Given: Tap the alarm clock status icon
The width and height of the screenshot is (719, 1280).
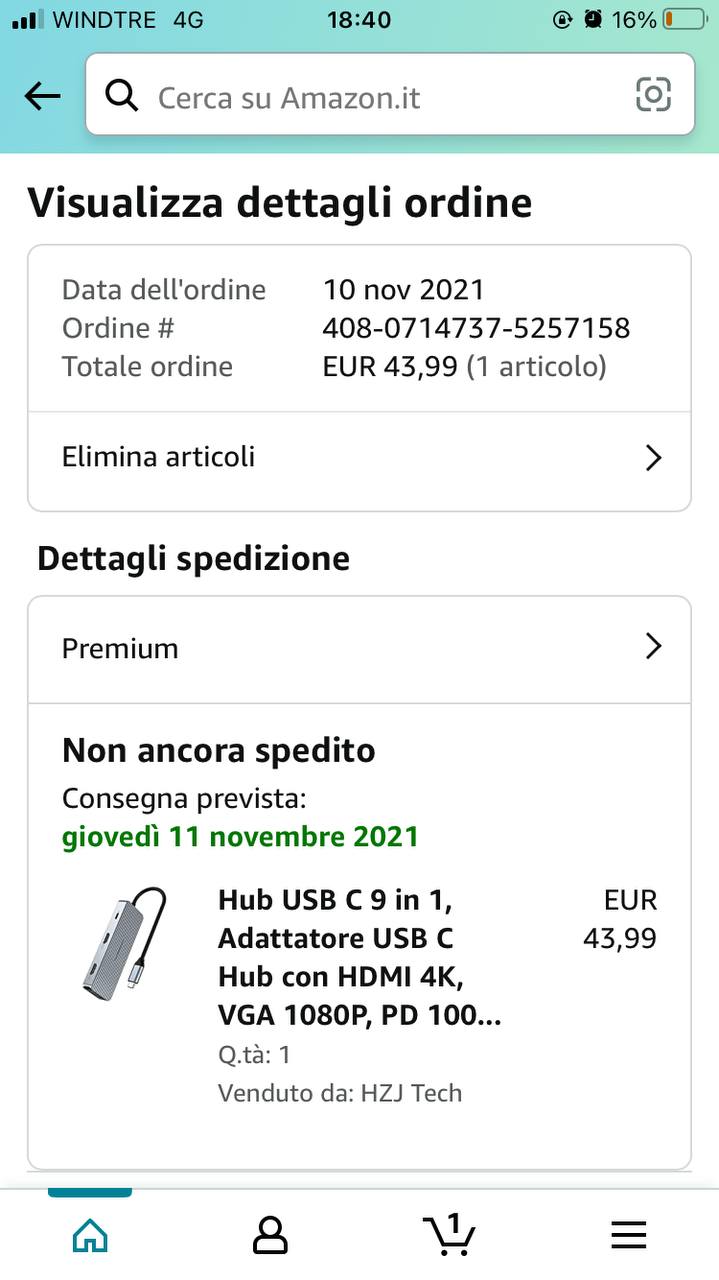Looking at the screenshot, I should click(594, 19).
